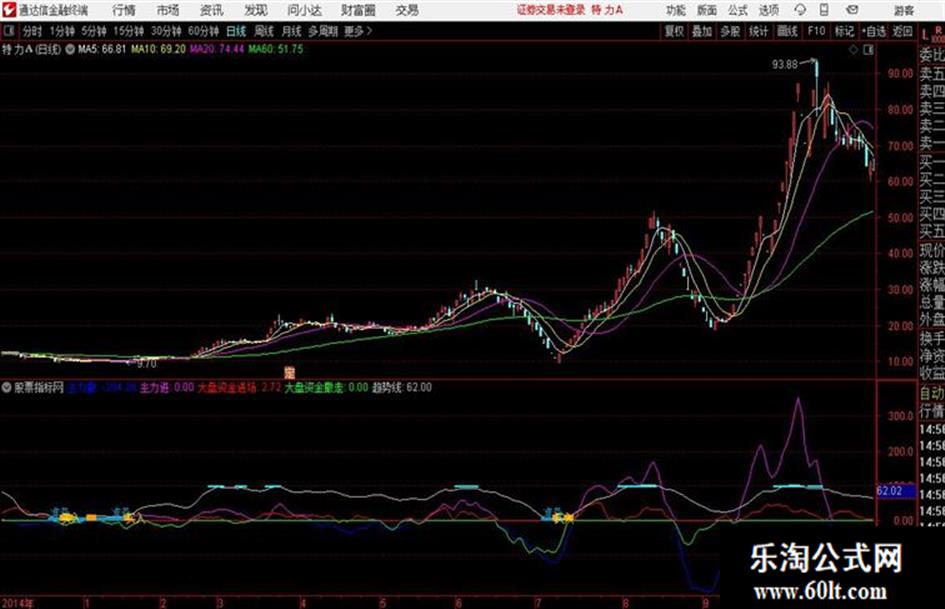Image resolution: width=945 pixels, height=609 pixels.
Task: Click the 主力进 indicator label
Action: click(155, 387)
